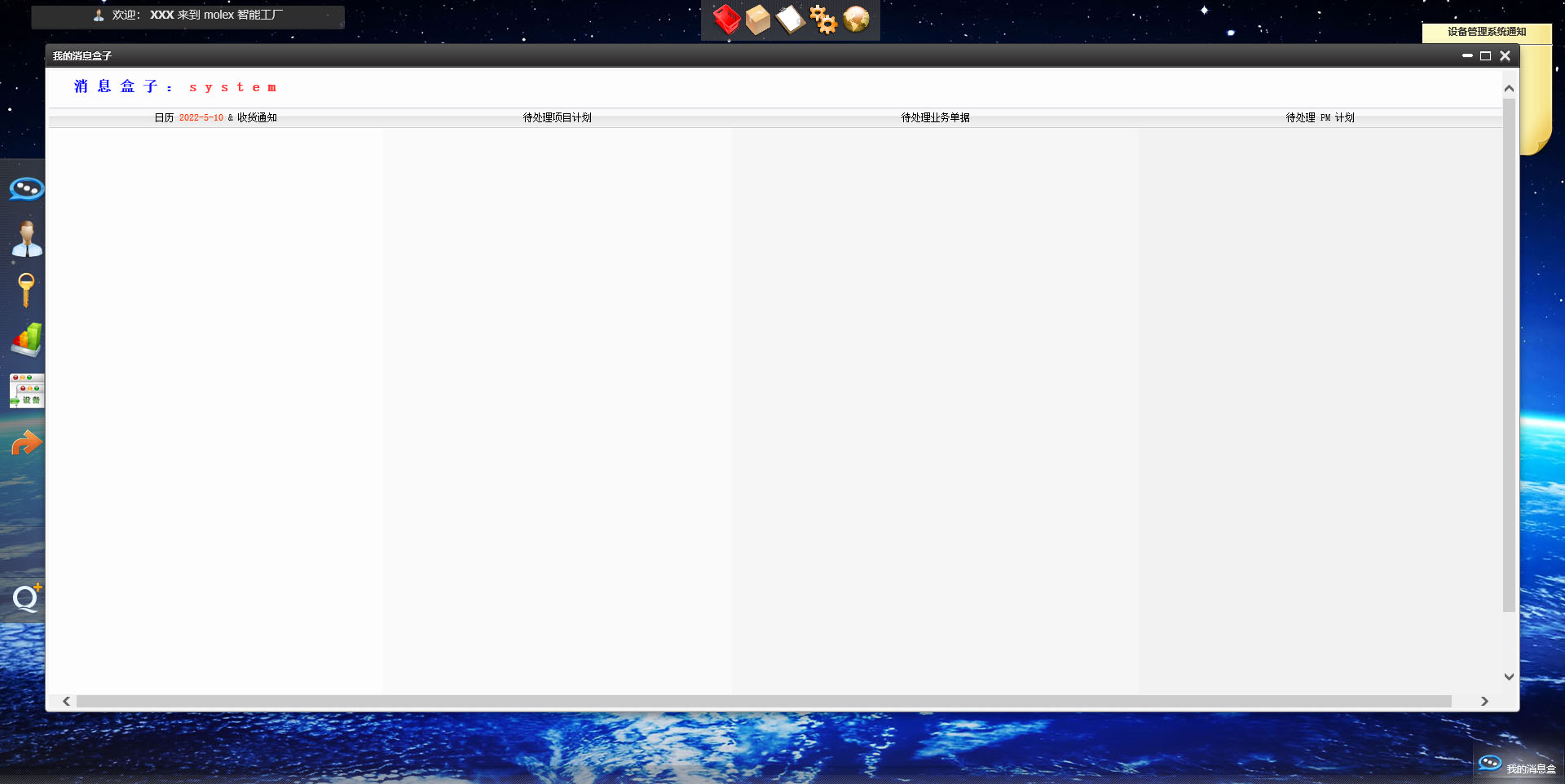1565x784 pixels.
Task: Click the clipboard icon in top toolbar
Action: coord(790,20)
